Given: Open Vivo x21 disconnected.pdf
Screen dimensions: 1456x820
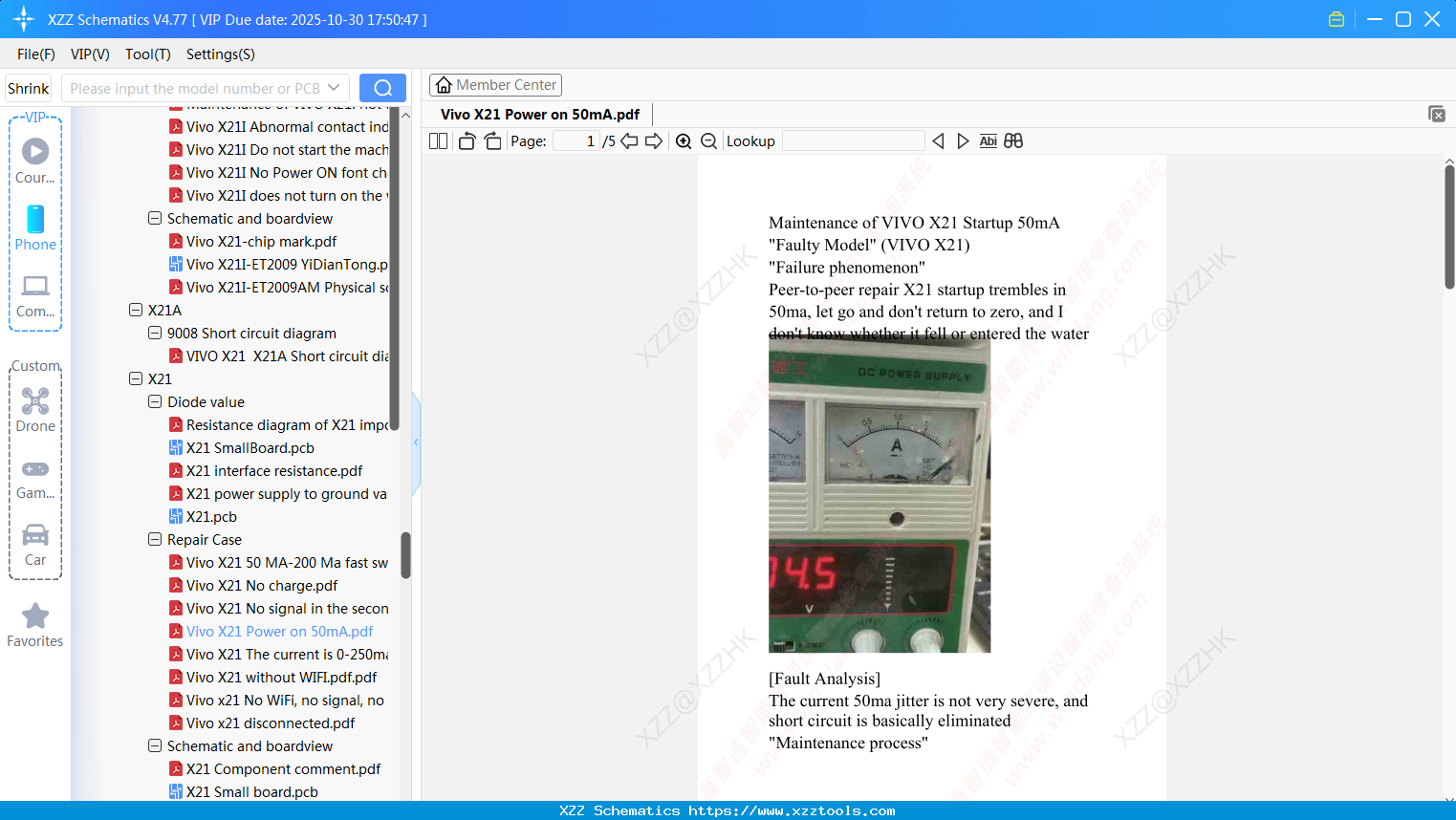Looking at the screenshot, I should coord(262,723).
